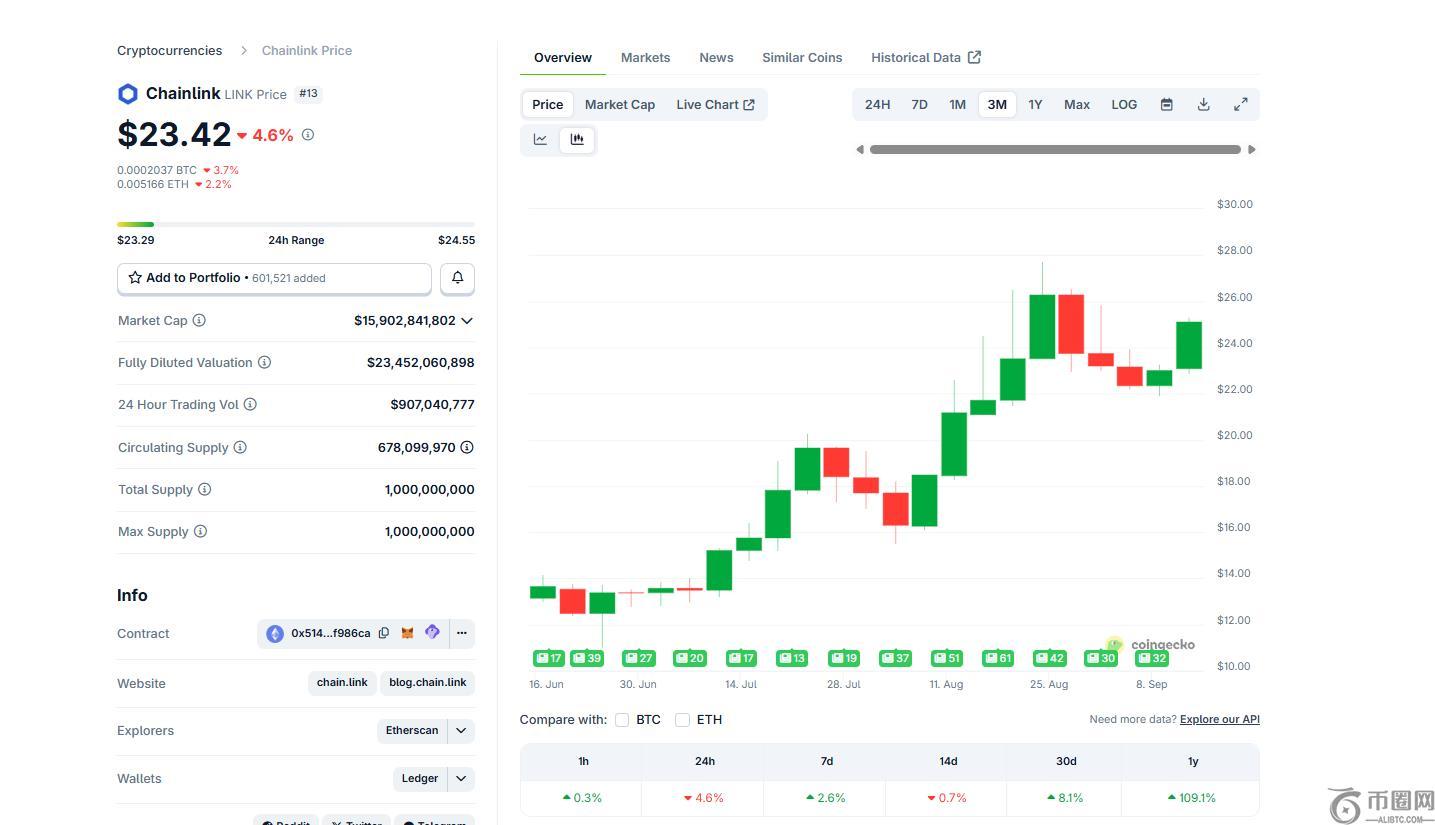Switch to the line chart view
Screen dimensions: 1435x825
click(540, 140)
